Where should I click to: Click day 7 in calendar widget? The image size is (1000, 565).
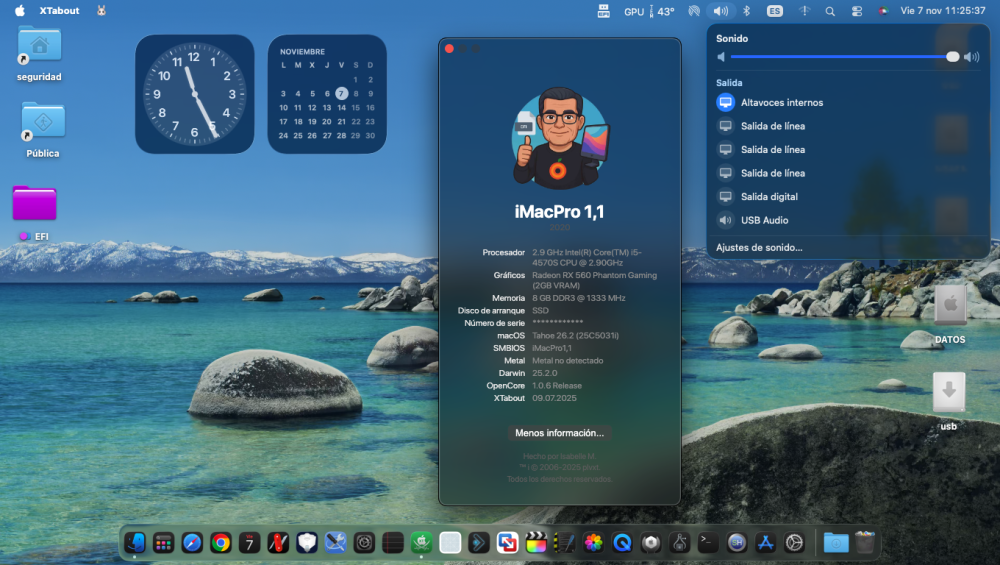pyautogui.click(x=341, y=93)
